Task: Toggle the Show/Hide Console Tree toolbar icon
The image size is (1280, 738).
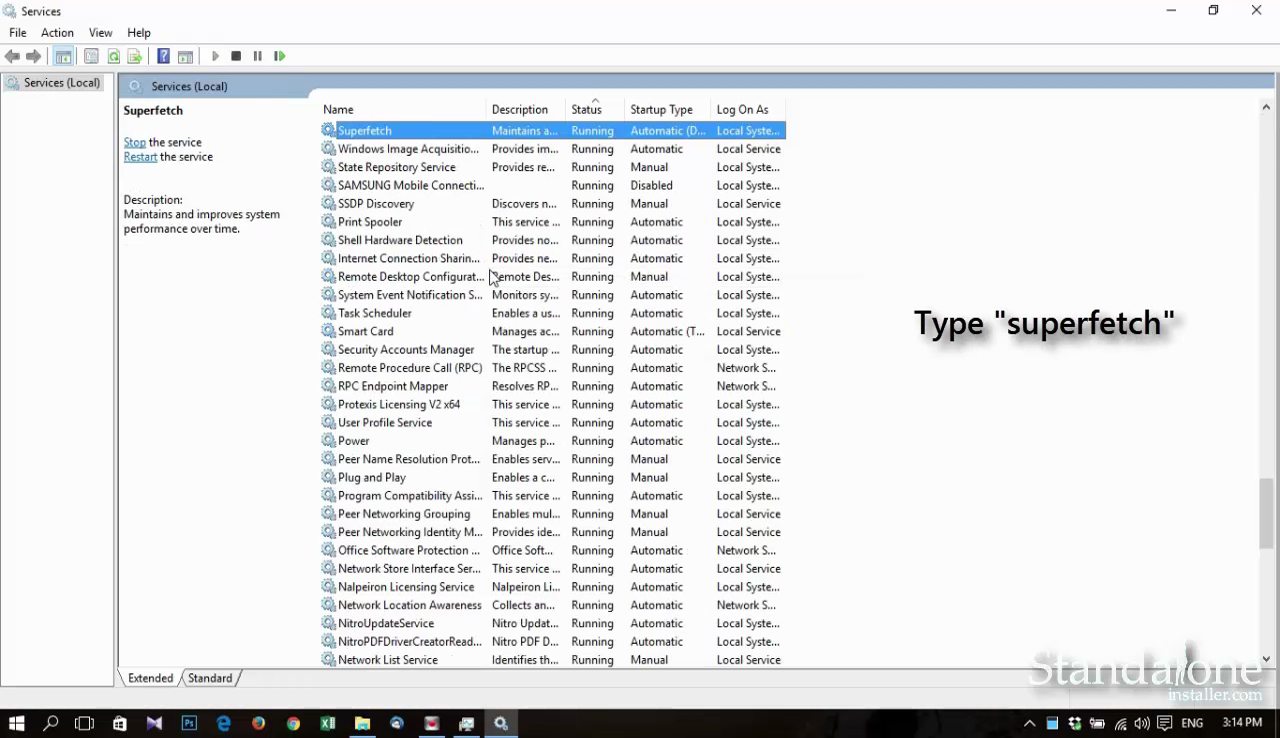Action: pyautogui.click(x=63, y=57)
